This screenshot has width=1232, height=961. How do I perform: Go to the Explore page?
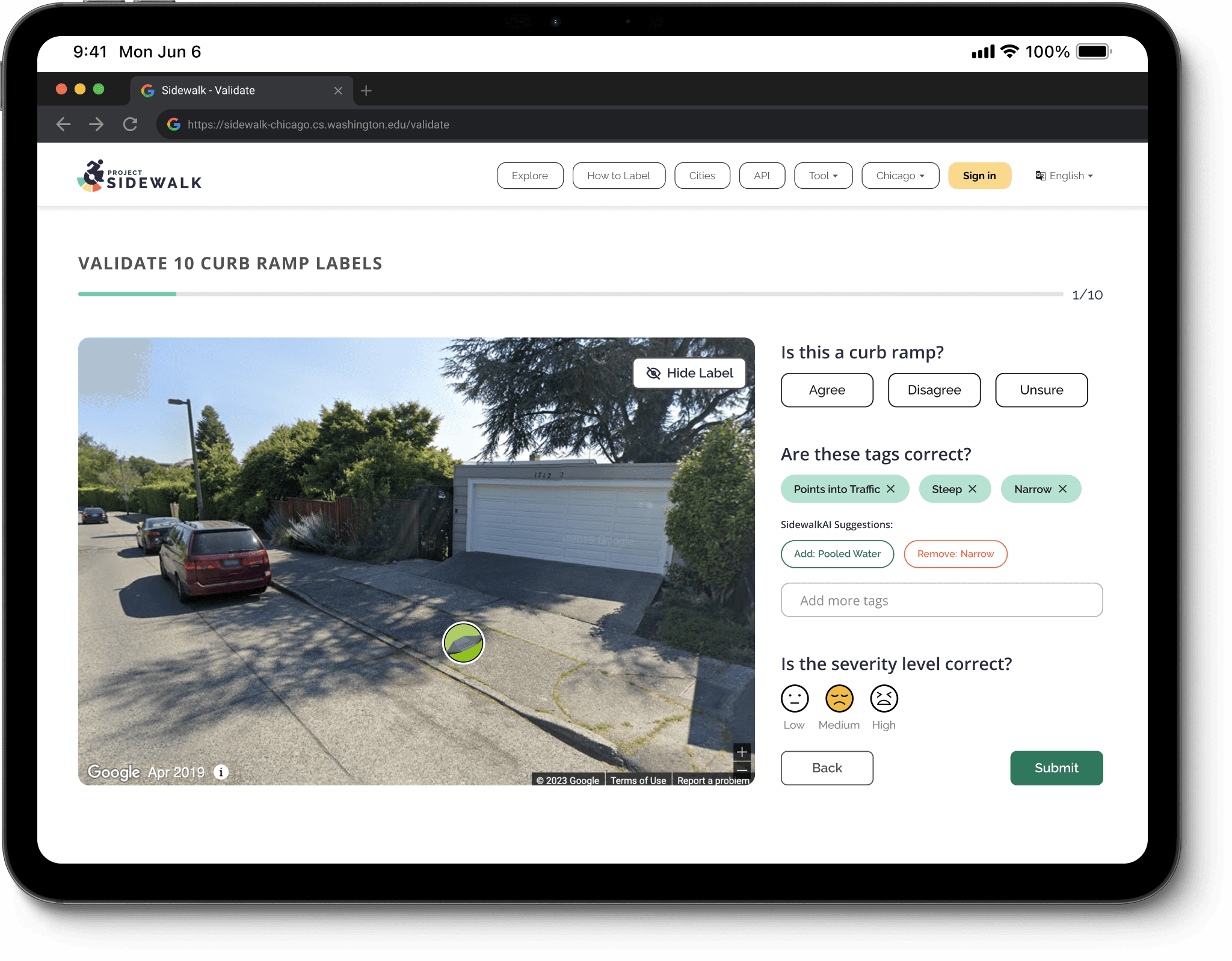pyautogui.click(x=530, y=176)
